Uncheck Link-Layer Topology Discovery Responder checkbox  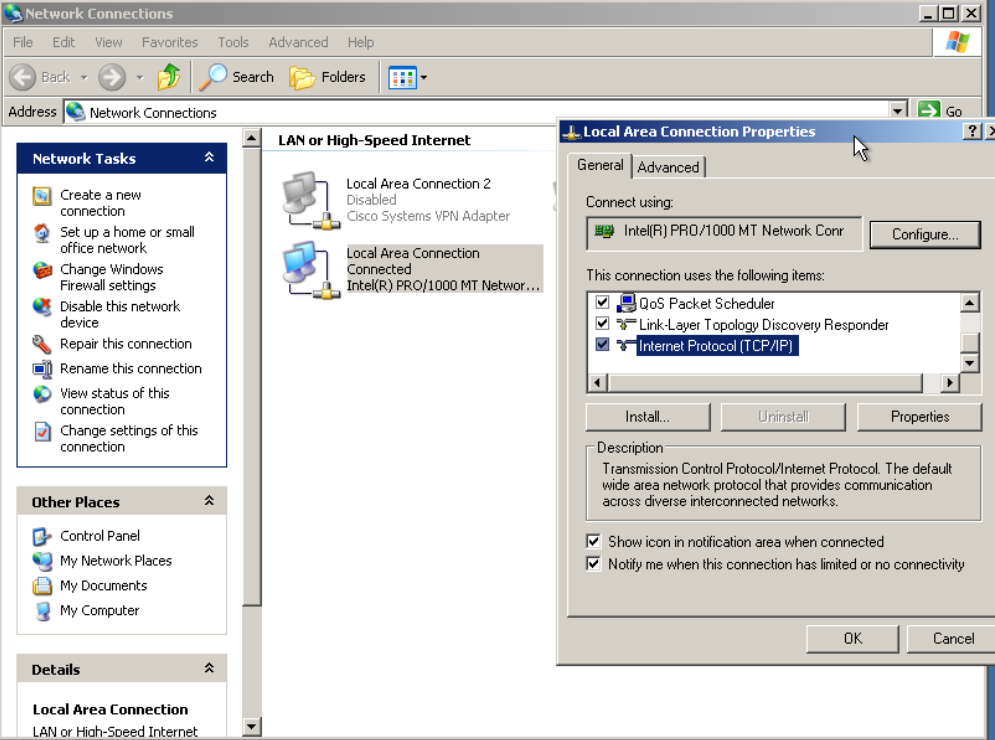coord(602,324)
